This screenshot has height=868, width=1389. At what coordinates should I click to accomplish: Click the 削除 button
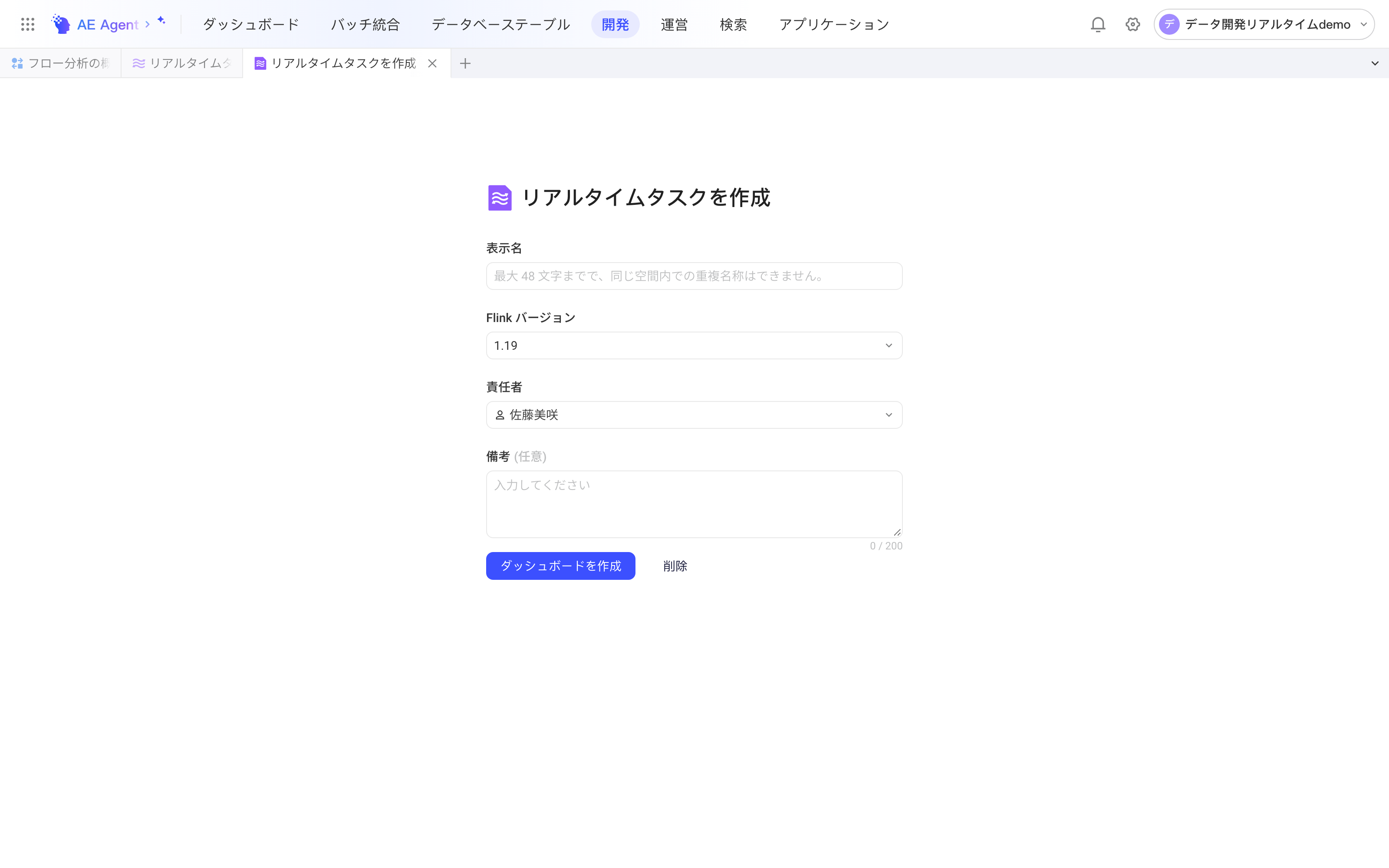tap(675, 566)
